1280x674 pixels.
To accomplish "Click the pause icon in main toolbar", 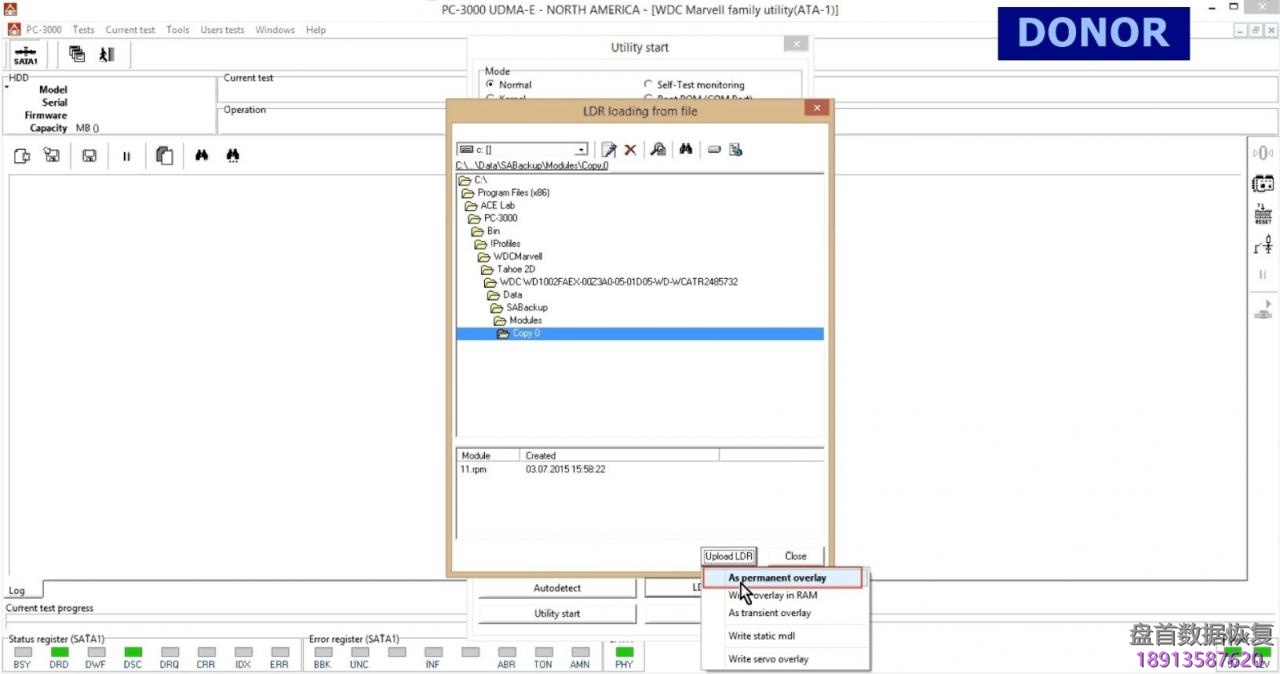I will click(x=126, y=156).
